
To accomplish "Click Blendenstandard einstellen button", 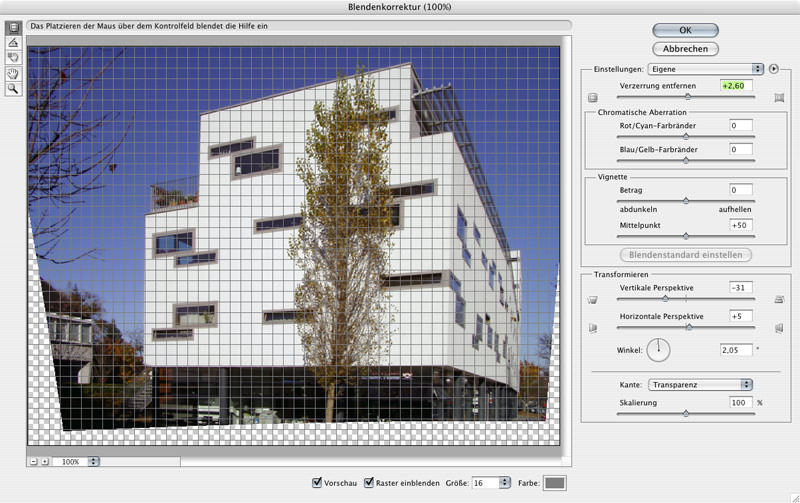I will [685, 255].
